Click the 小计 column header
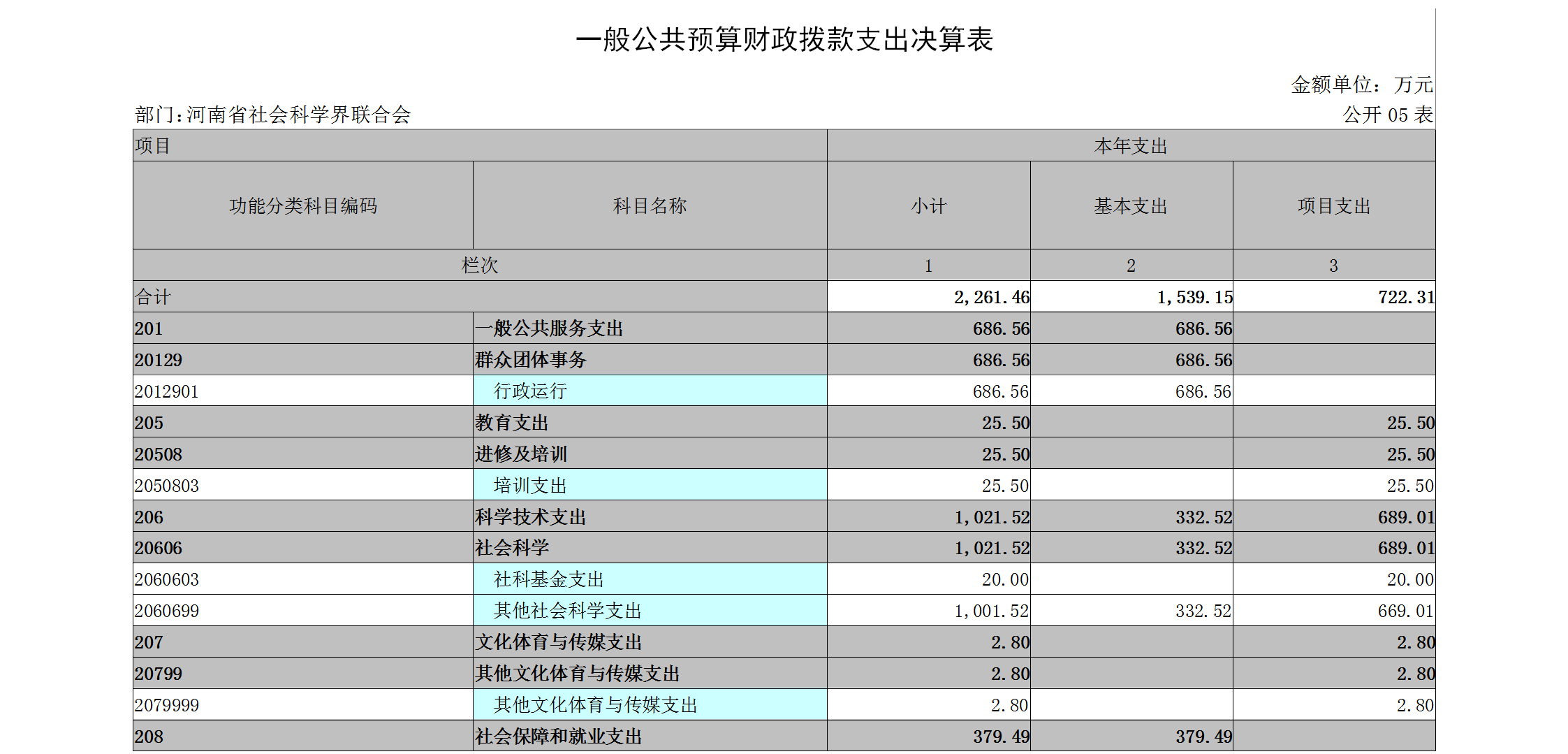The image size is (1568, 754). pyautogui.click(x=929, y=205)
